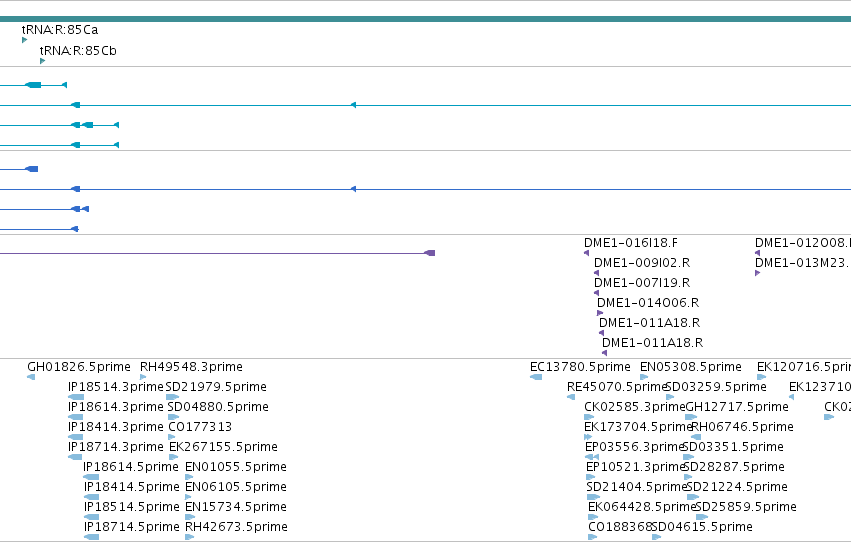
Task: Select EK173704.5prime EST label
Action: click(x=638, y=427)
